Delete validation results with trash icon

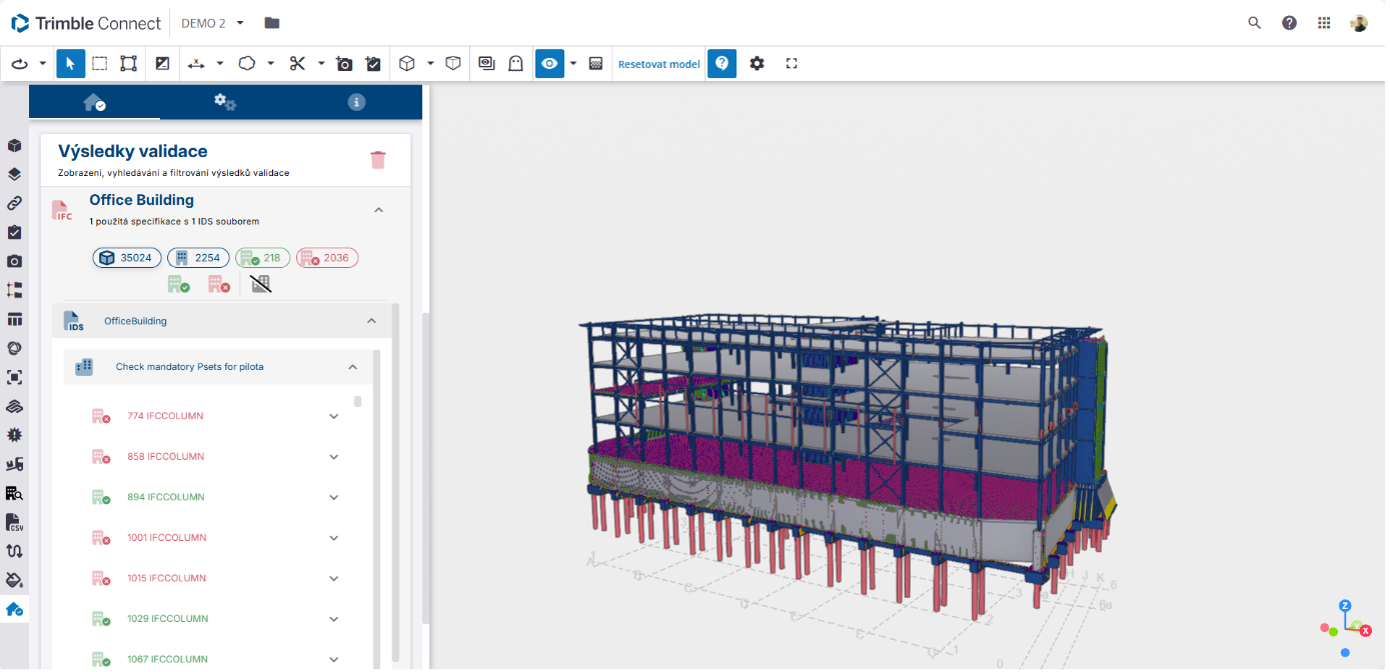378,160
